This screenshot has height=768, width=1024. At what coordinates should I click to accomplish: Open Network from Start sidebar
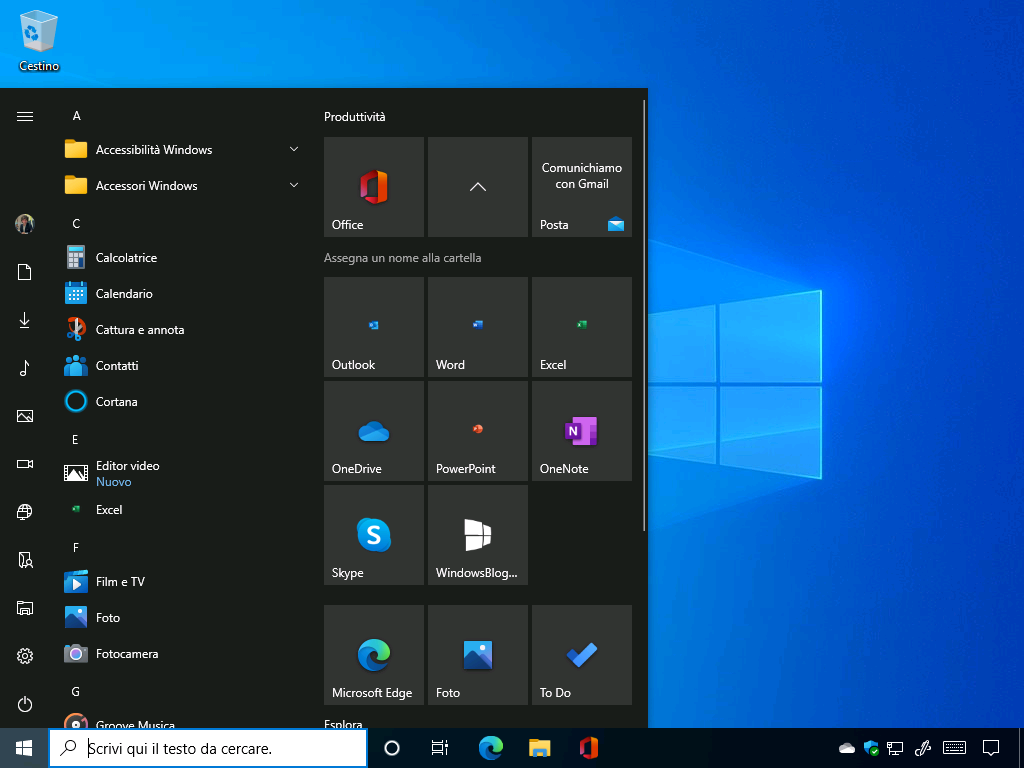(x=25, y=512)
